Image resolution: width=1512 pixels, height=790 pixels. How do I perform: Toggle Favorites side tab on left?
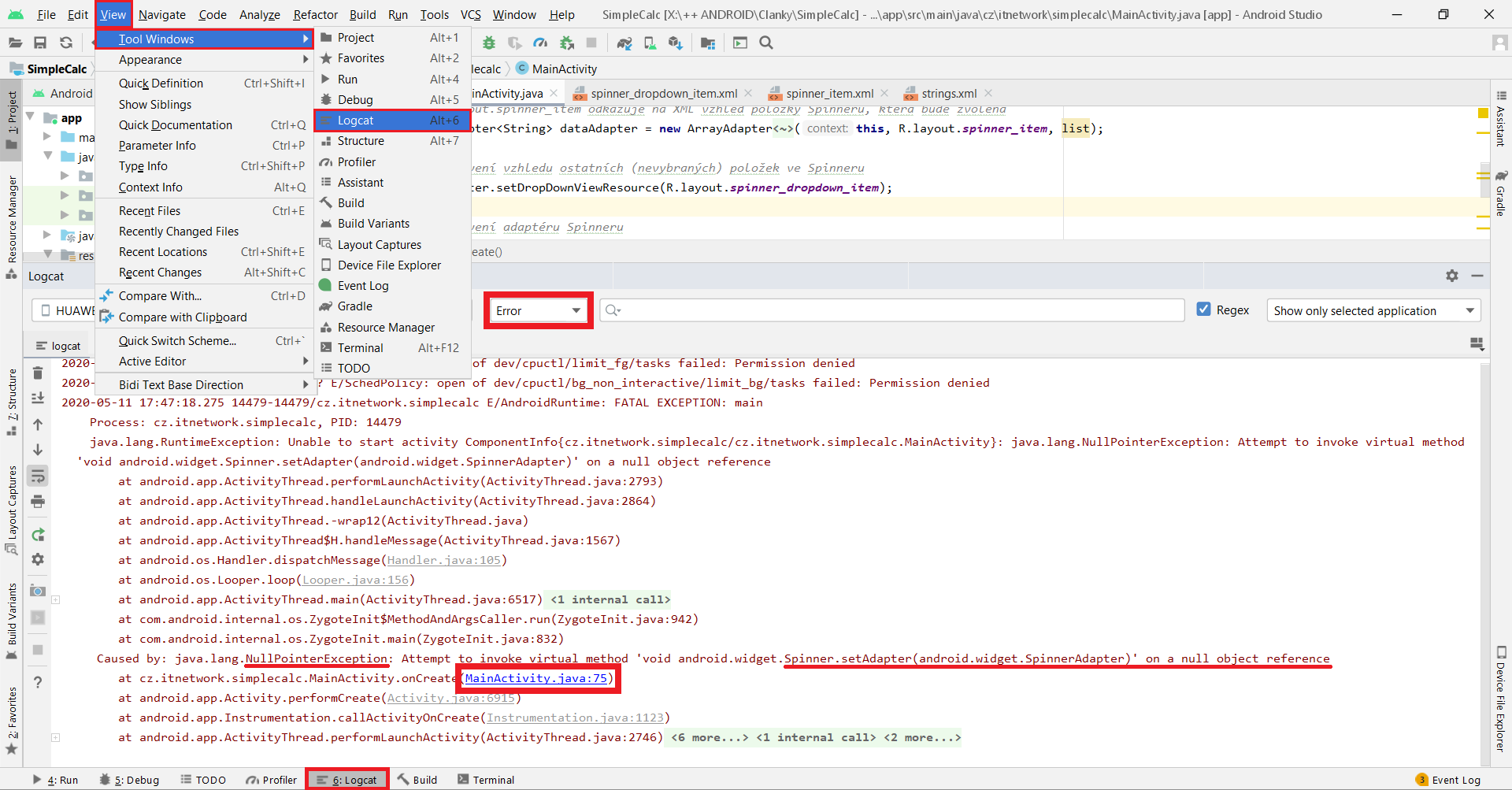[12, 721]
